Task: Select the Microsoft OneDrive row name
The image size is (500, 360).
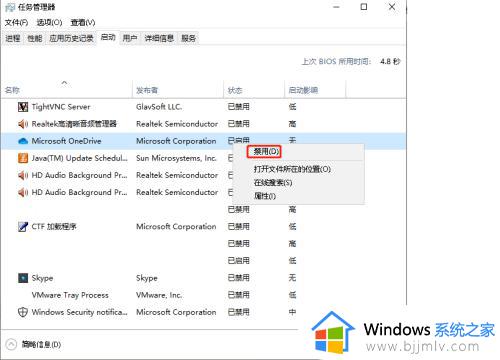Action: 66,141
